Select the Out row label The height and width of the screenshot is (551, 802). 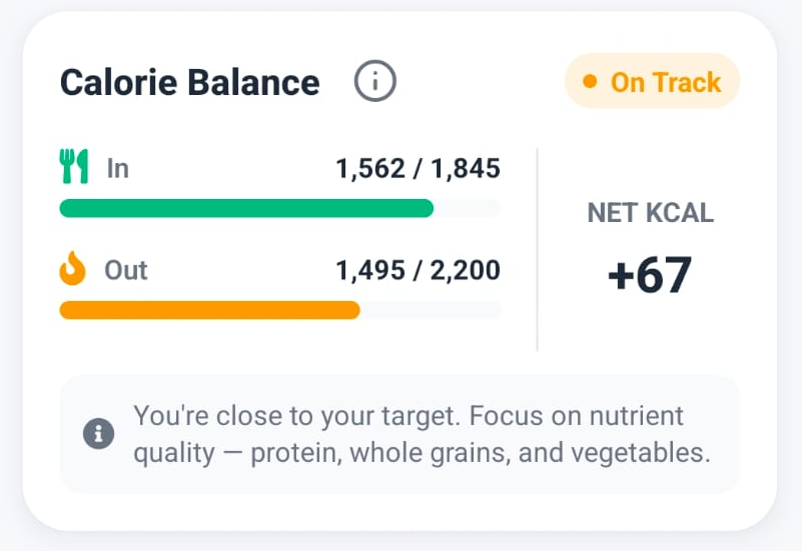126,270
